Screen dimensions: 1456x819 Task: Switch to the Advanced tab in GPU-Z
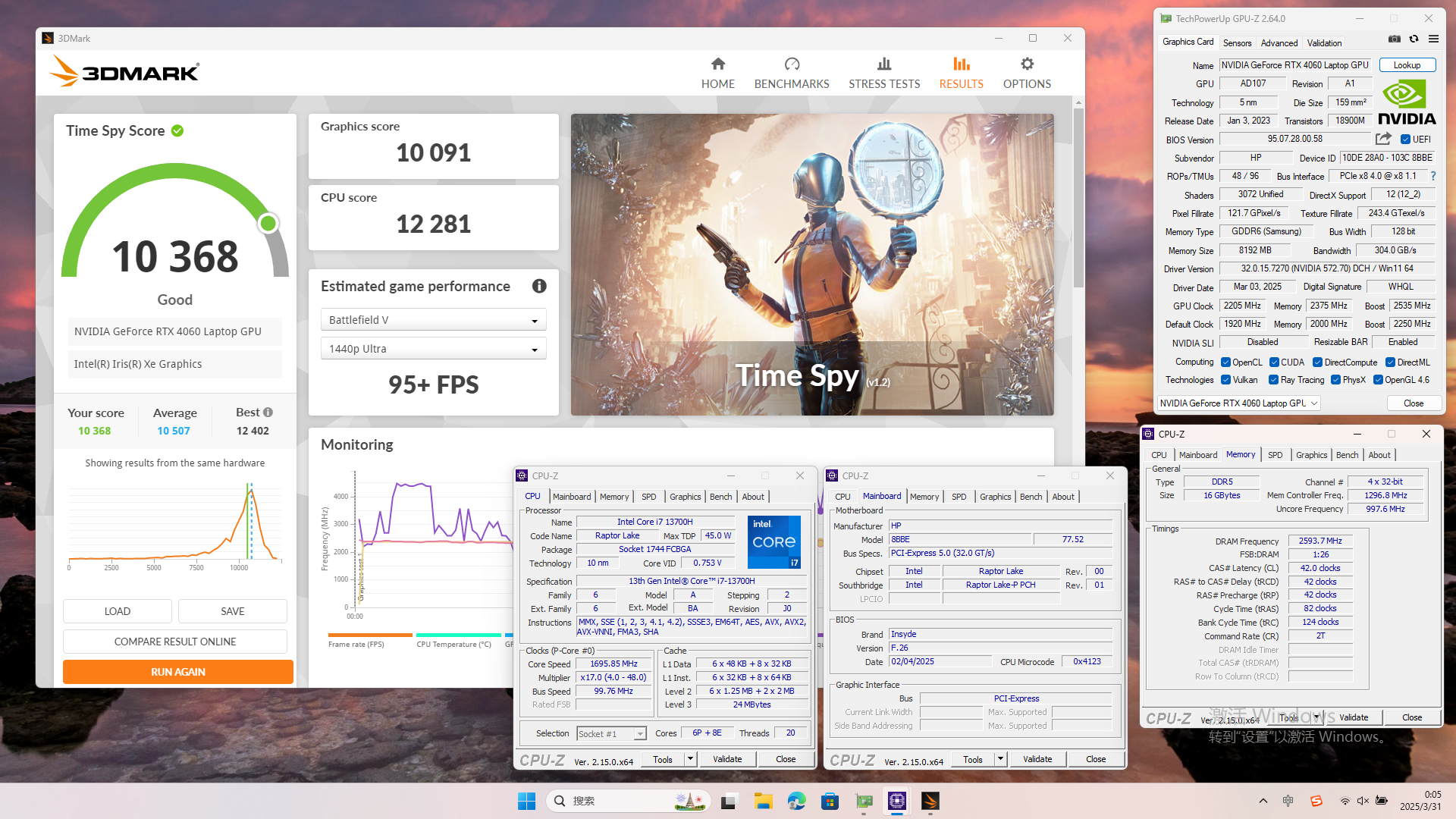[x=1279, y=43]
